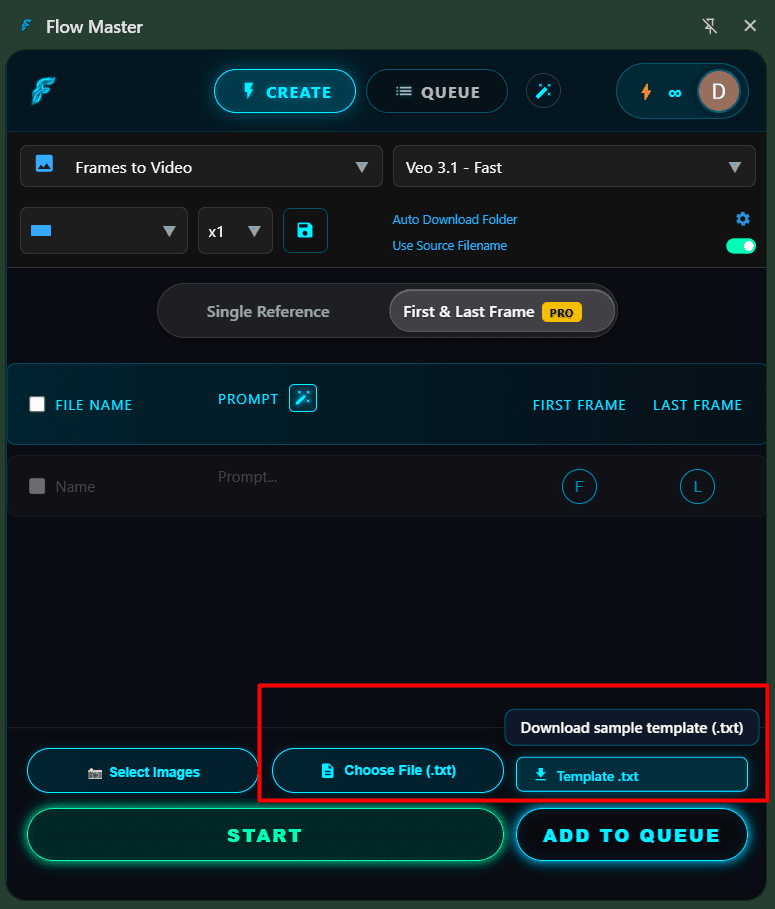The height and width of the screenshot is (909, 775).
Task: Check the FILE NAME select-all checkbox
Action: click(x=37, y=405)
